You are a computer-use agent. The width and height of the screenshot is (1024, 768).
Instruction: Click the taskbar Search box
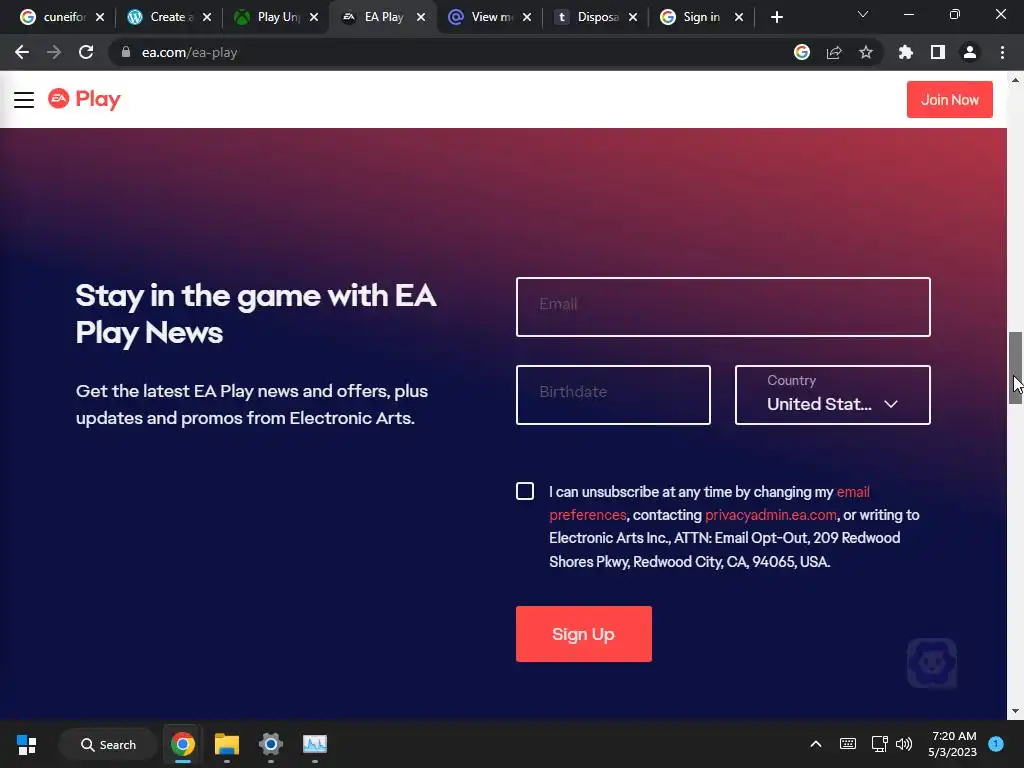tap(108, 744)
